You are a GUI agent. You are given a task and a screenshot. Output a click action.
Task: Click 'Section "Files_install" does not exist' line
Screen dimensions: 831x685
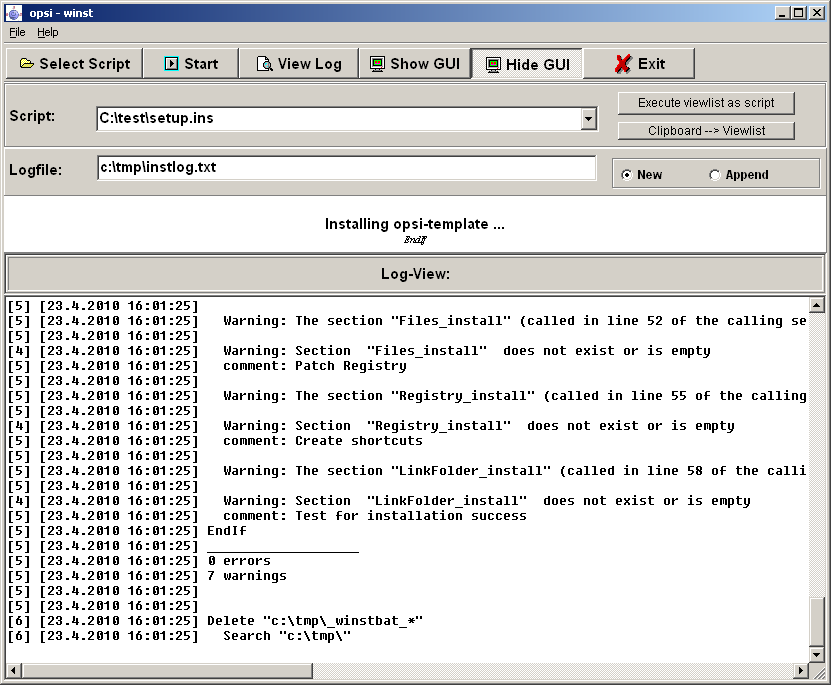tap(466, 351)
